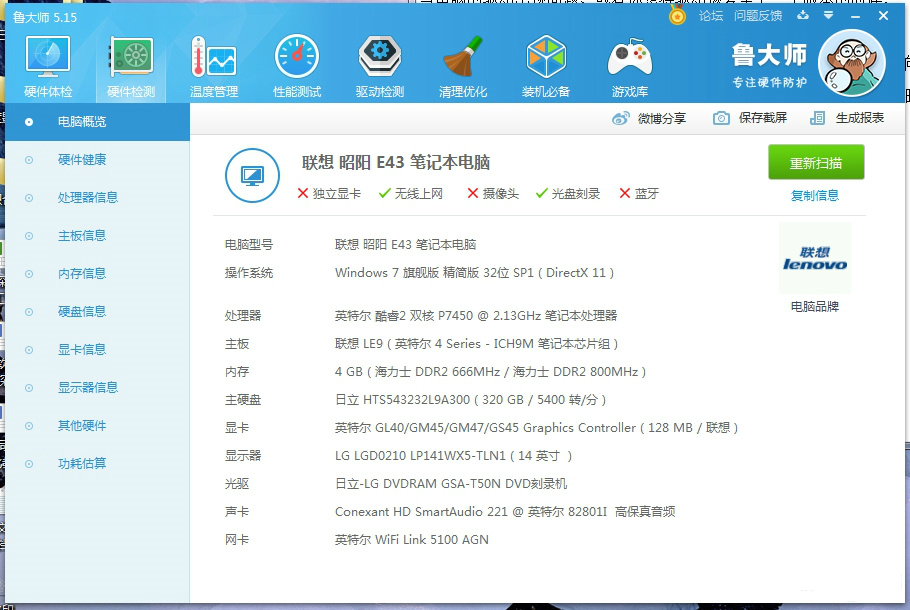The width and height of the screenshot is (910, 610).
Task: Click the 鲁大师 mascot avatar
Action: pos(851,63)
